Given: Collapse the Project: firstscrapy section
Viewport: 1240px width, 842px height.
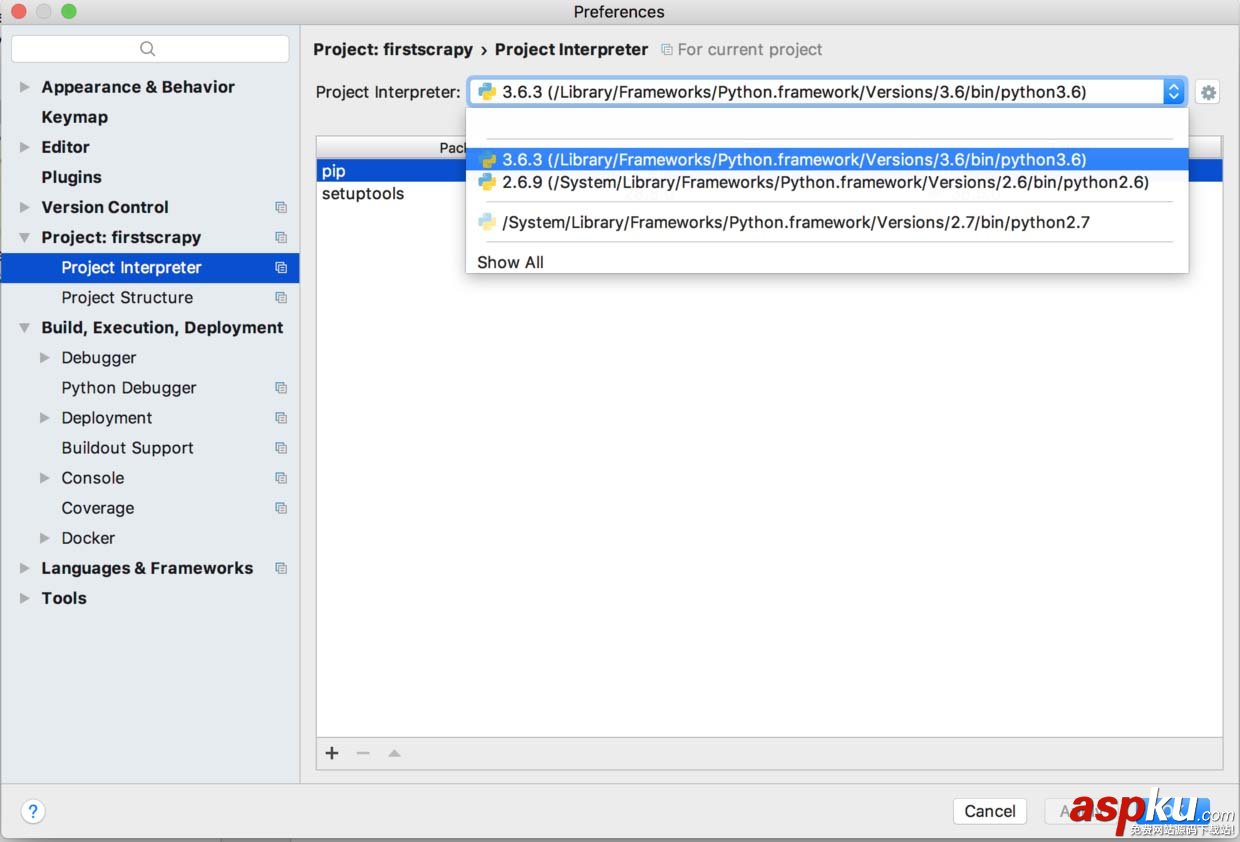Looking at the screenshot, I should [x=25, y=237].
